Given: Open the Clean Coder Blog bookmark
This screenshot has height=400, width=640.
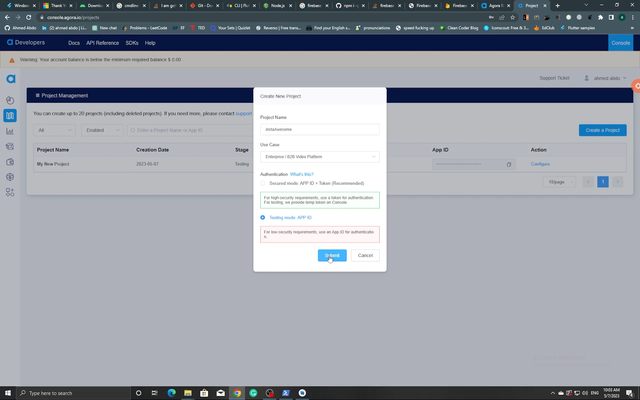Looking at the screenshot, I should (459, 28).
